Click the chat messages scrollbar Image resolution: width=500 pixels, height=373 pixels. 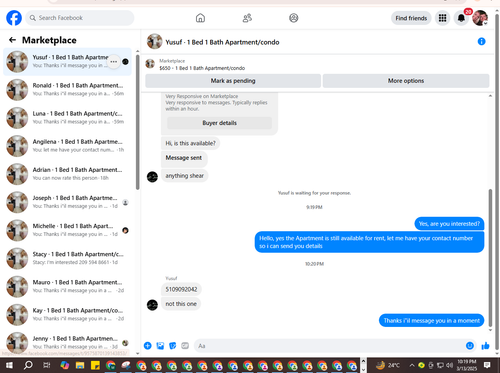coord(490,258)
